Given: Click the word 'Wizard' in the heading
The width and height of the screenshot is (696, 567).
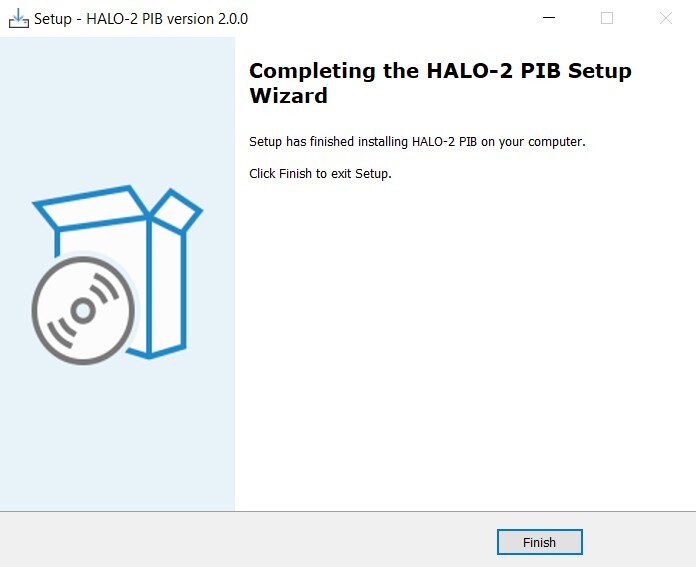Looking at the screenshot, I should coord(289,95).
